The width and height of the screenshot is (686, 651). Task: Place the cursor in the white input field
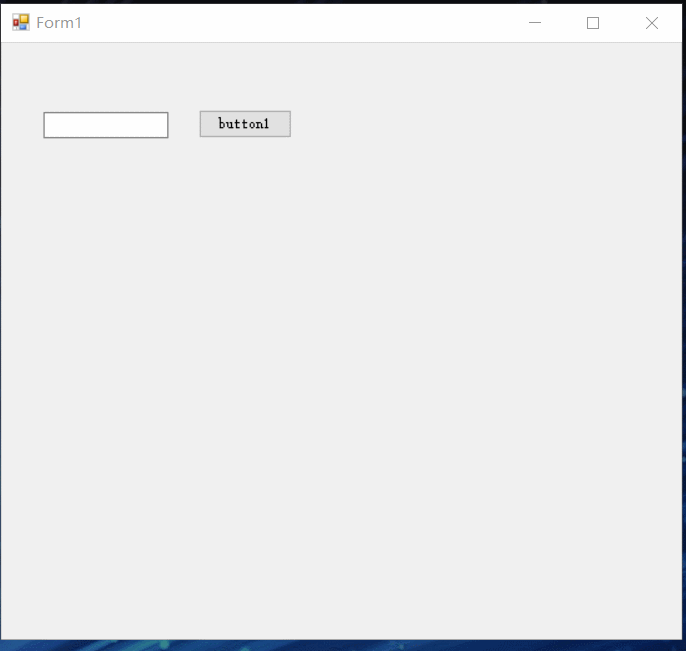pyautogui.click(x=106, y=125)
